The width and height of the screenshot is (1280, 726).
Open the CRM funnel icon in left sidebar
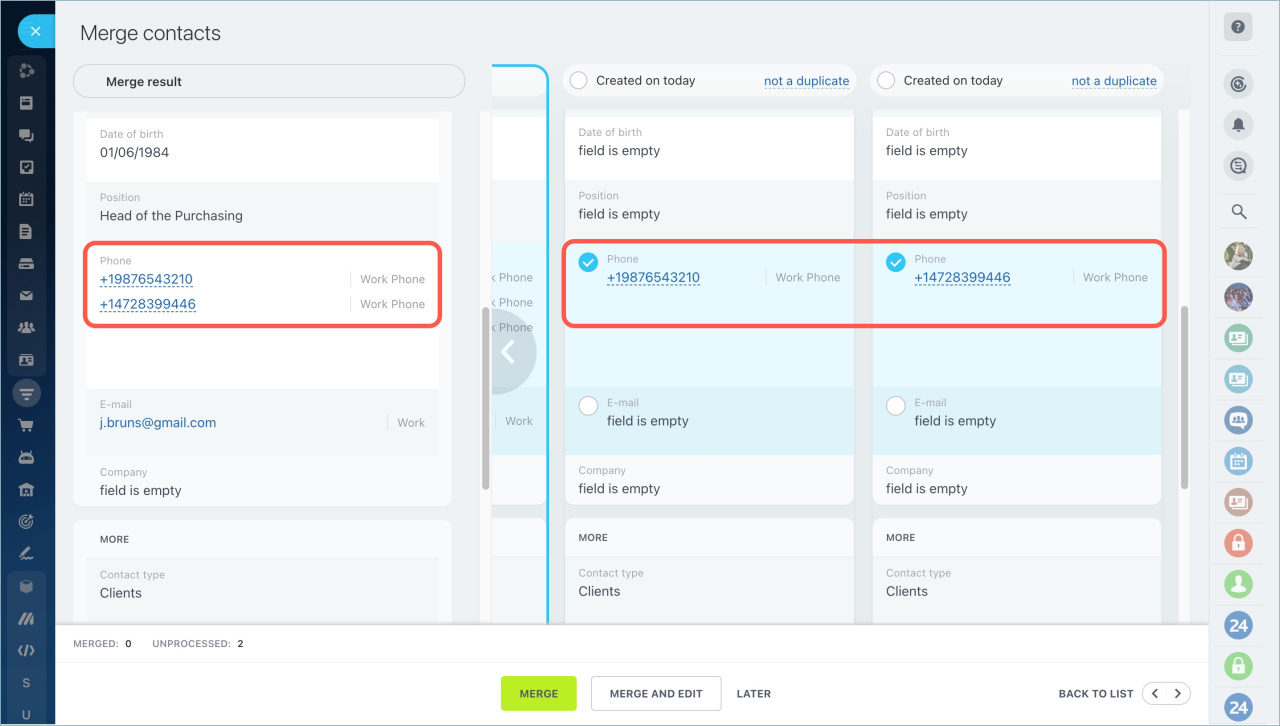(x=27, y=393)
